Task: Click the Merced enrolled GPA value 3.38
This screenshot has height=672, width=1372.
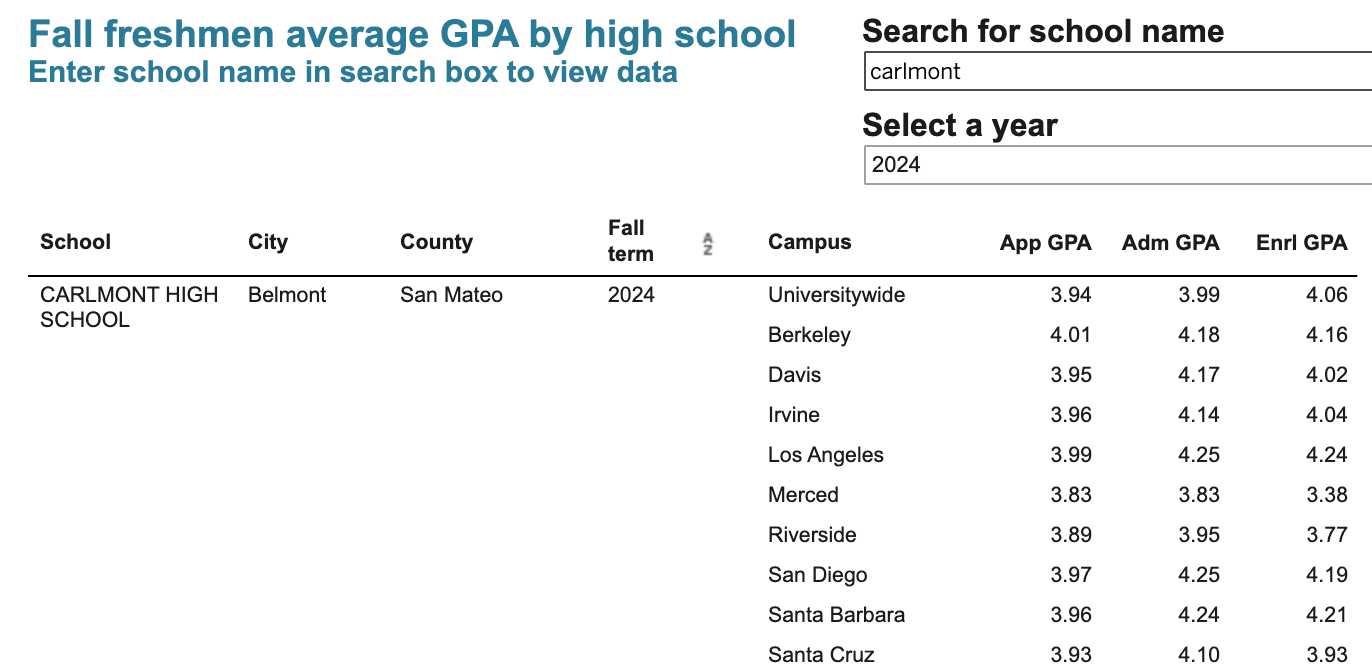Action: pos(1327,495)
